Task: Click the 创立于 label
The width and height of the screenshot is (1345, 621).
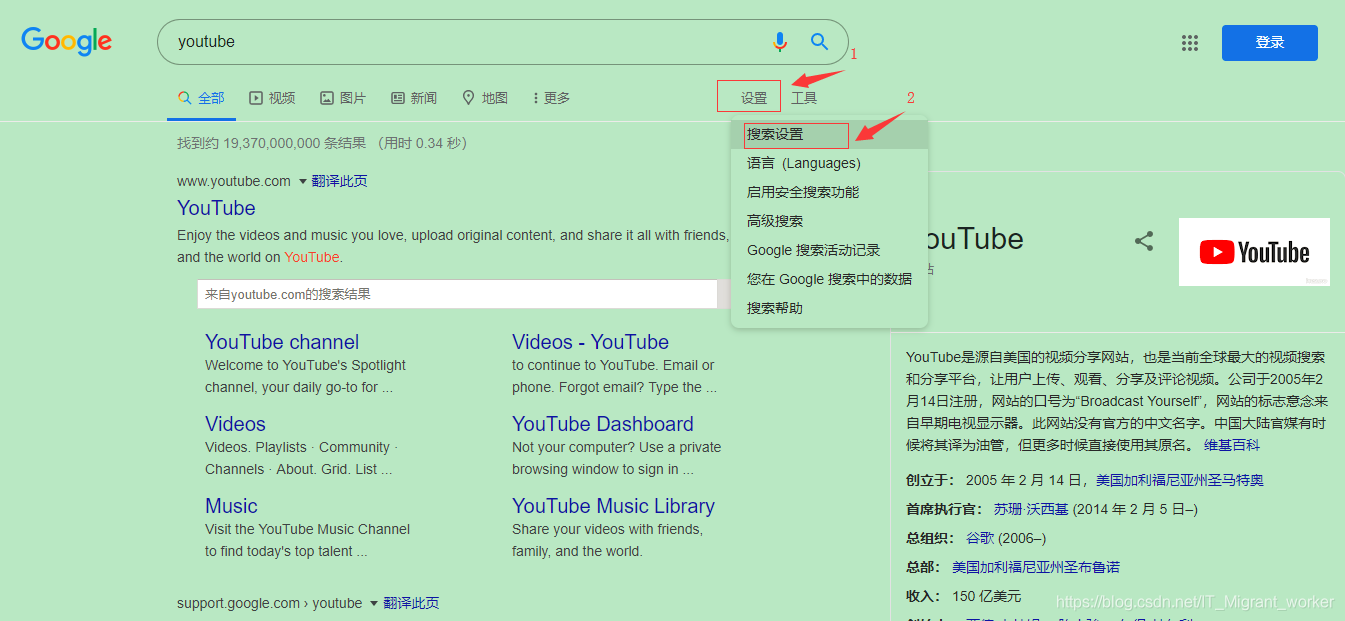Action: [931, 480]
